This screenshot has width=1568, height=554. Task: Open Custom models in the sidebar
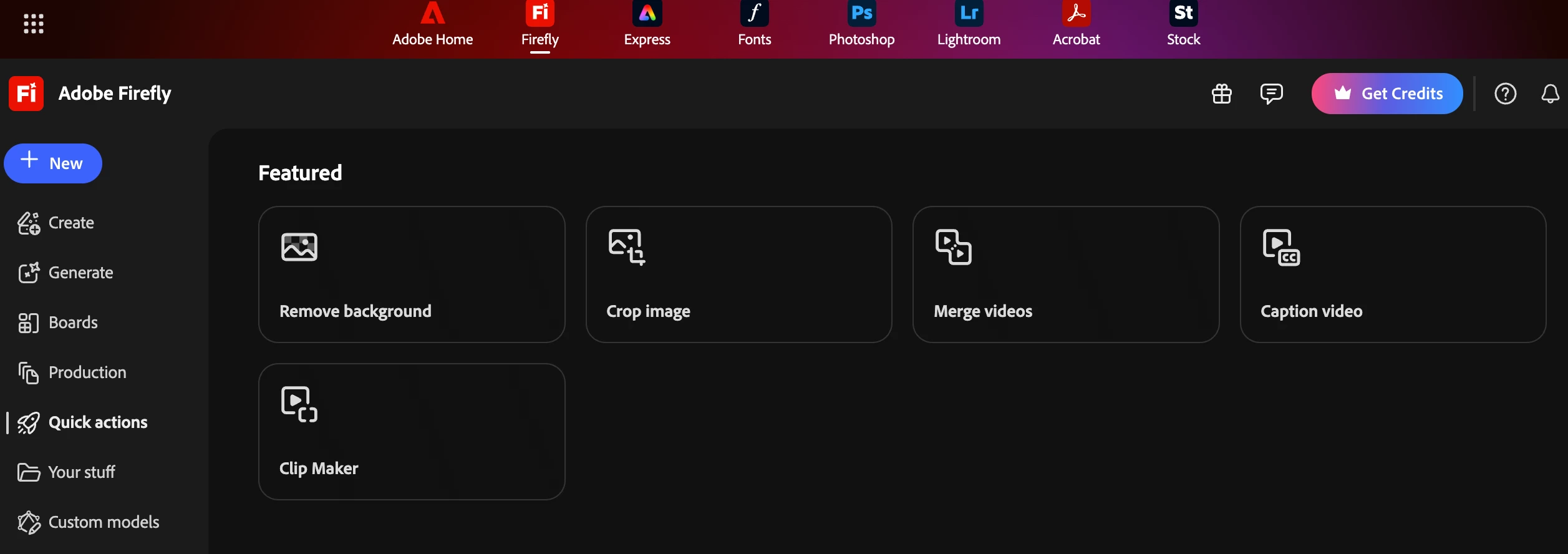(89, 522)
